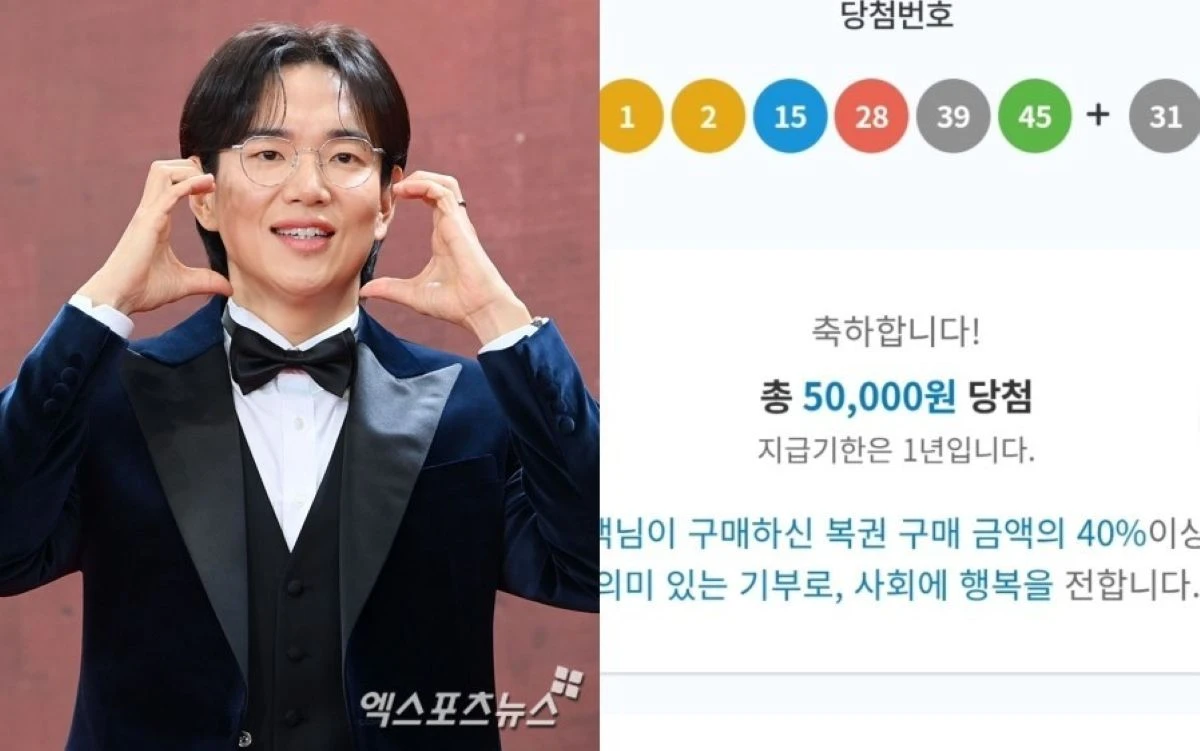Click the man's photo thumbnail
1200x751 pixels.
[x=300, y=375]
